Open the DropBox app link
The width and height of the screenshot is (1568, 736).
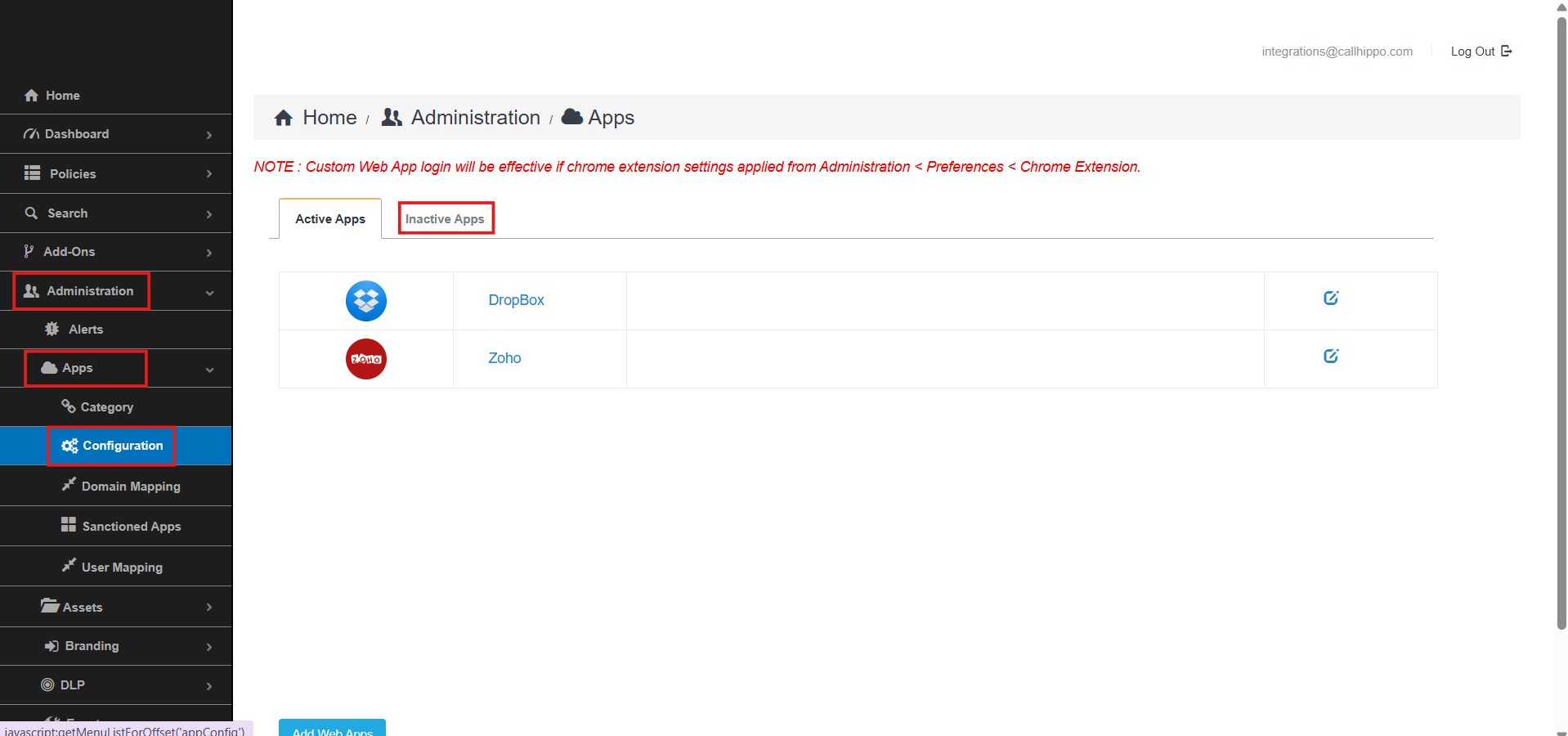point(516,300)
